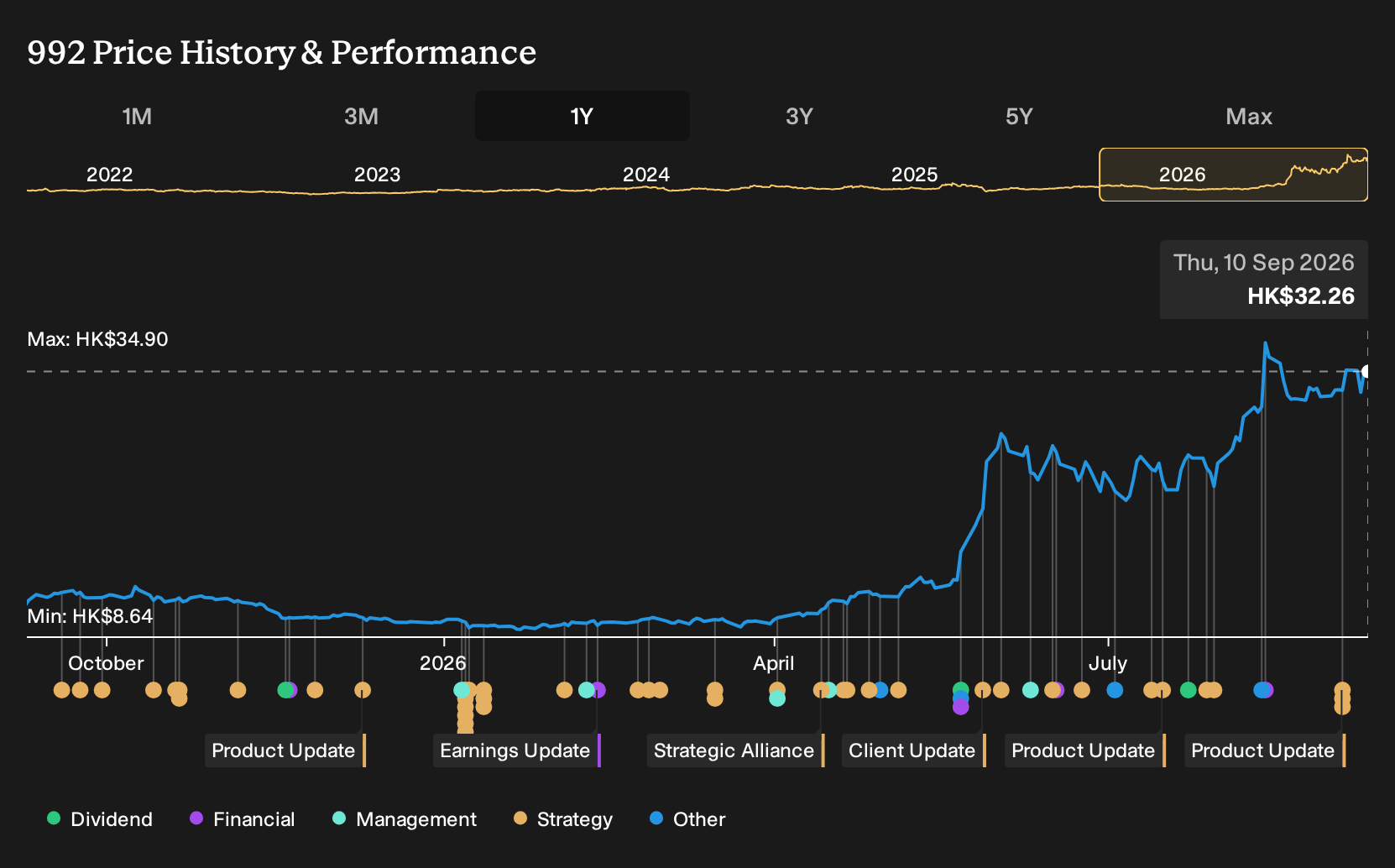Open the Client Update event label
Viewport: 1395px width, 868px height.
point(914,750)
